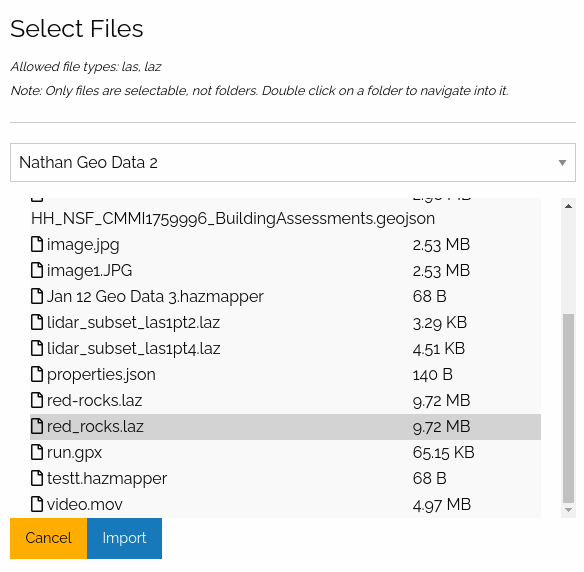Select the highlighted red_rocks.laz file

coord(285,426)
